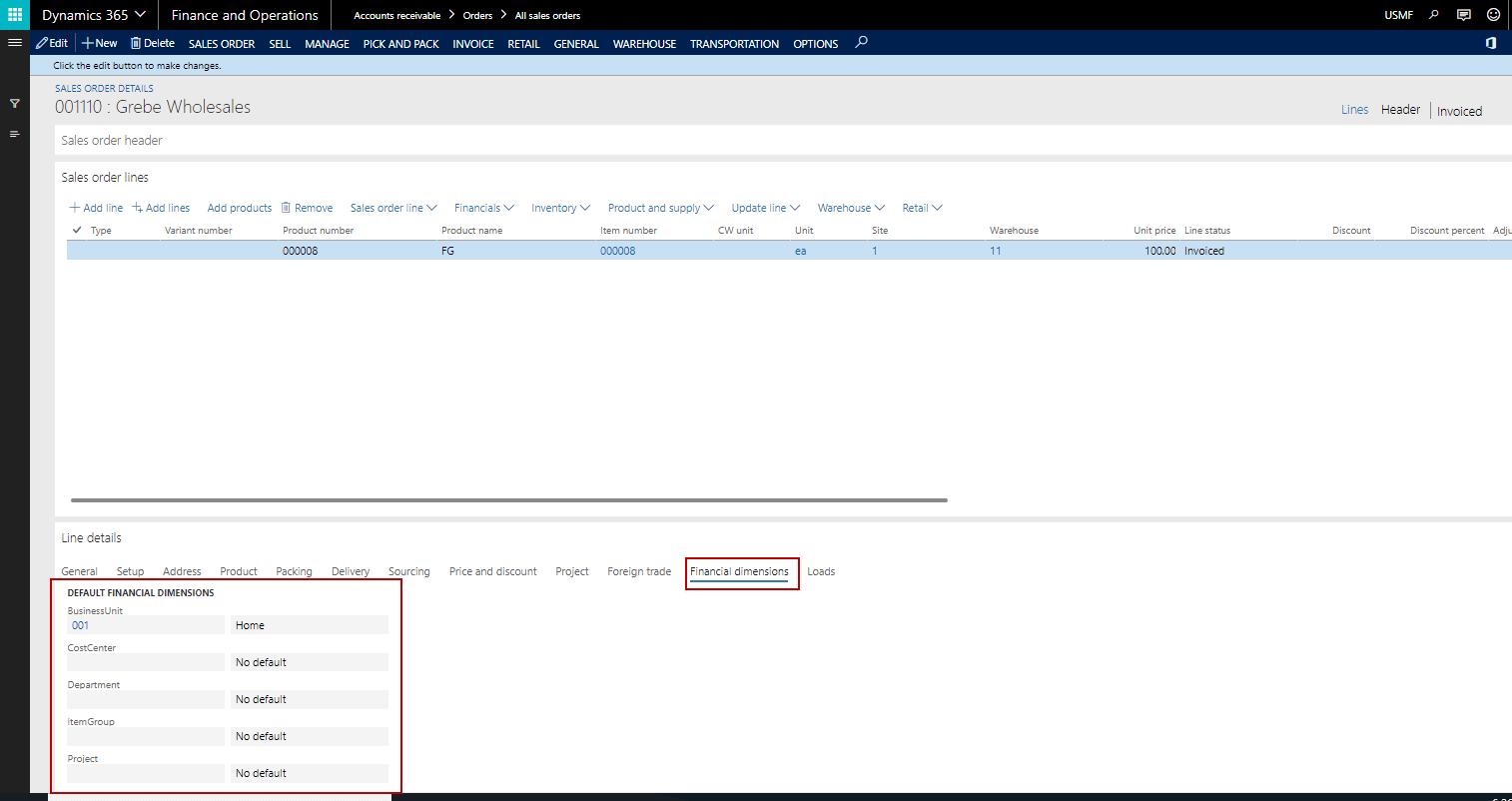This screenshot has width=1512, height=801.
Task: Open item number 000008 link
Action: (617, 251)
